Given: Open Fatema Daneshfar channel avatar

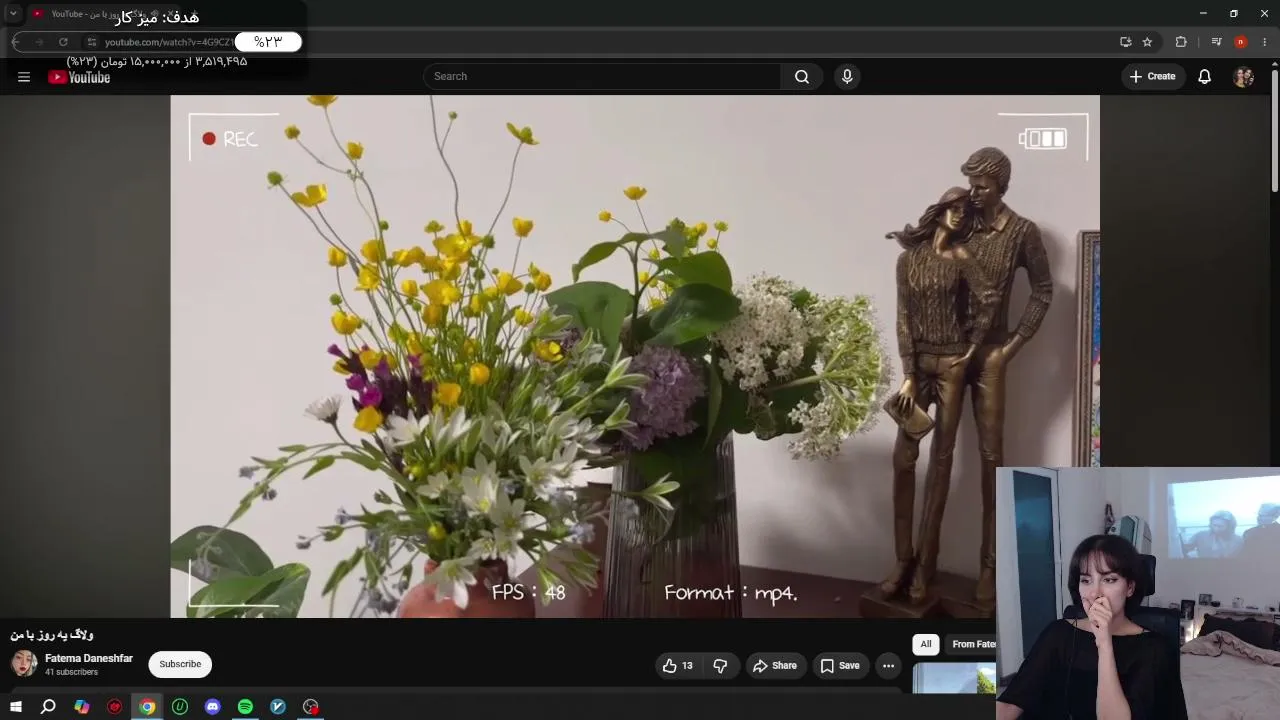Looking at the screenshot, I should point(24,663).
